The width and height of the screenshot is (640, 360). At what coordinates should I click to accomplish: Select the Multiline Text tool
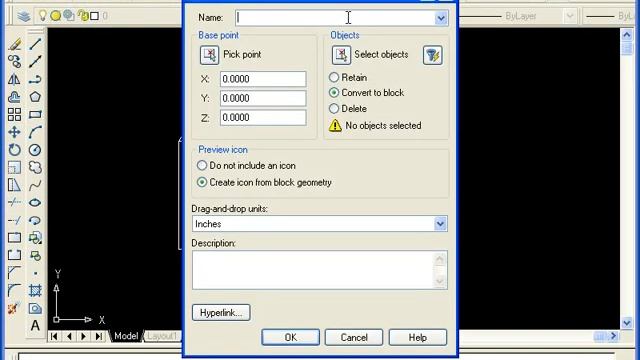point(35,326)
